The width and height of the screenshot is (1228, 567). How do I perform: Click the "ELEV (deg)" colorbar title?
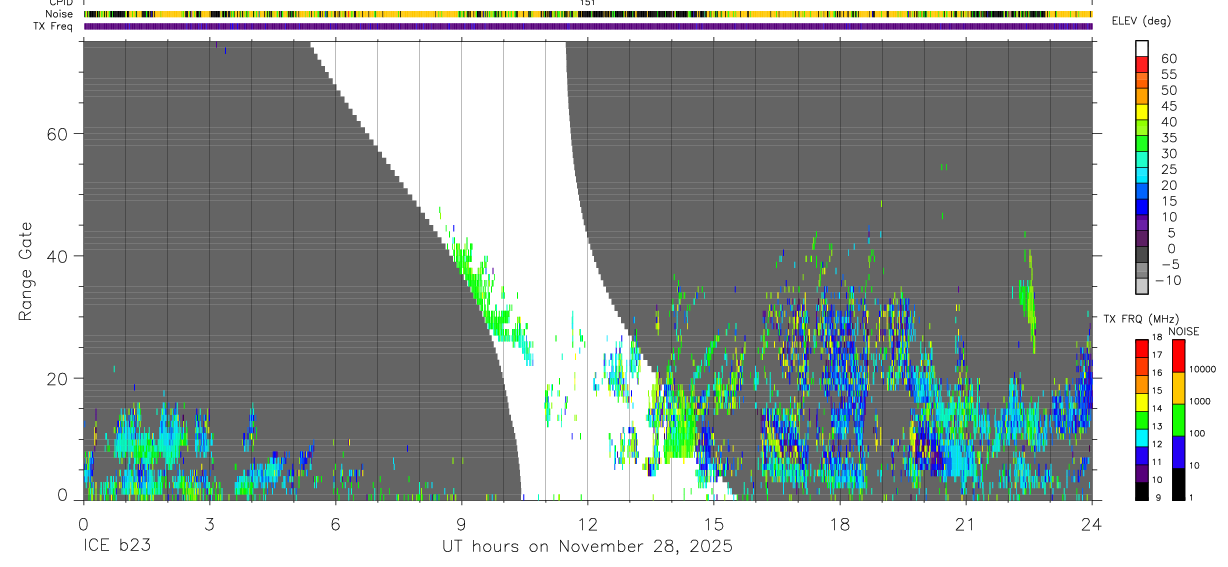coord(1141,21)
